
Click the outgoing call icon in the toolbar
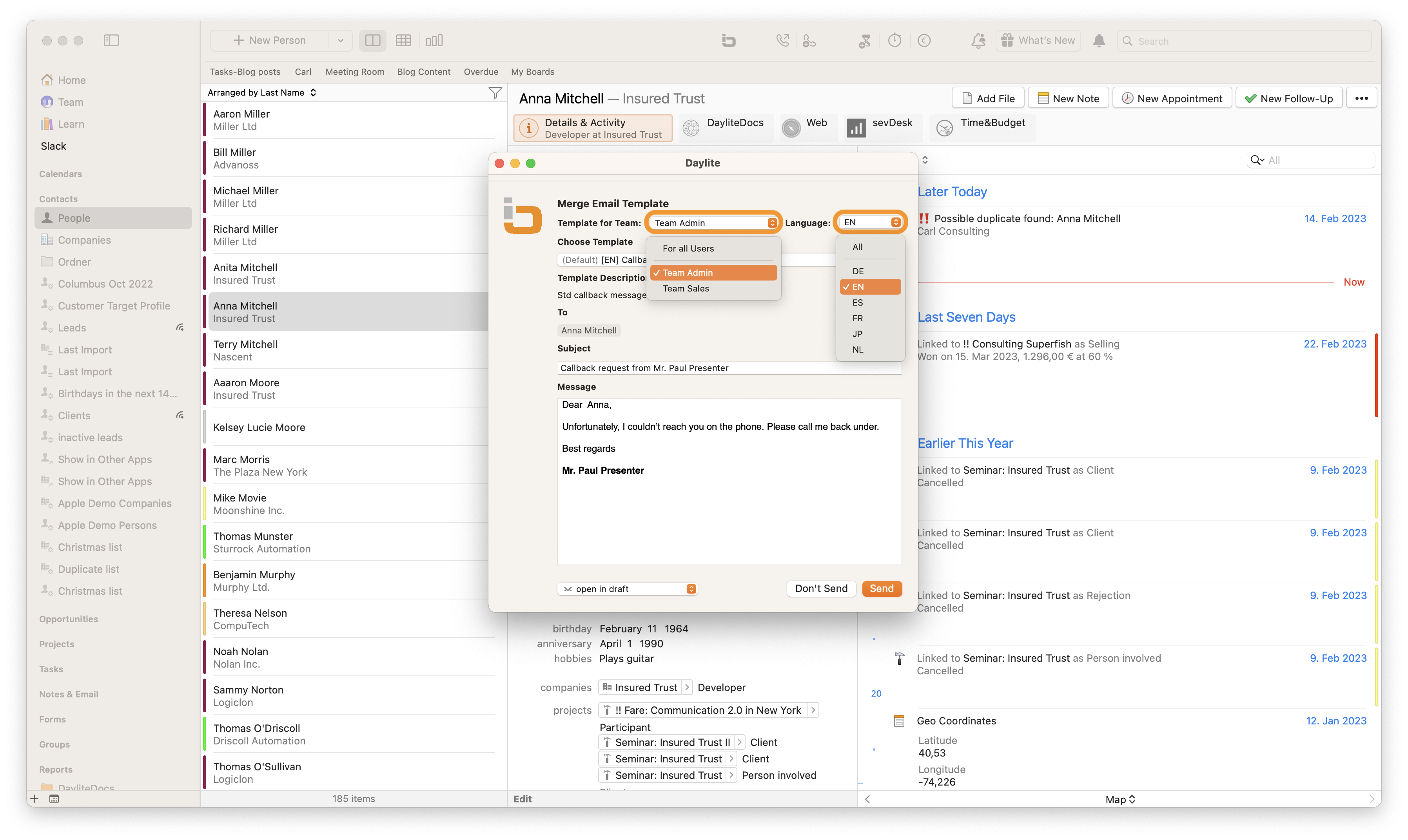(782, 40)
